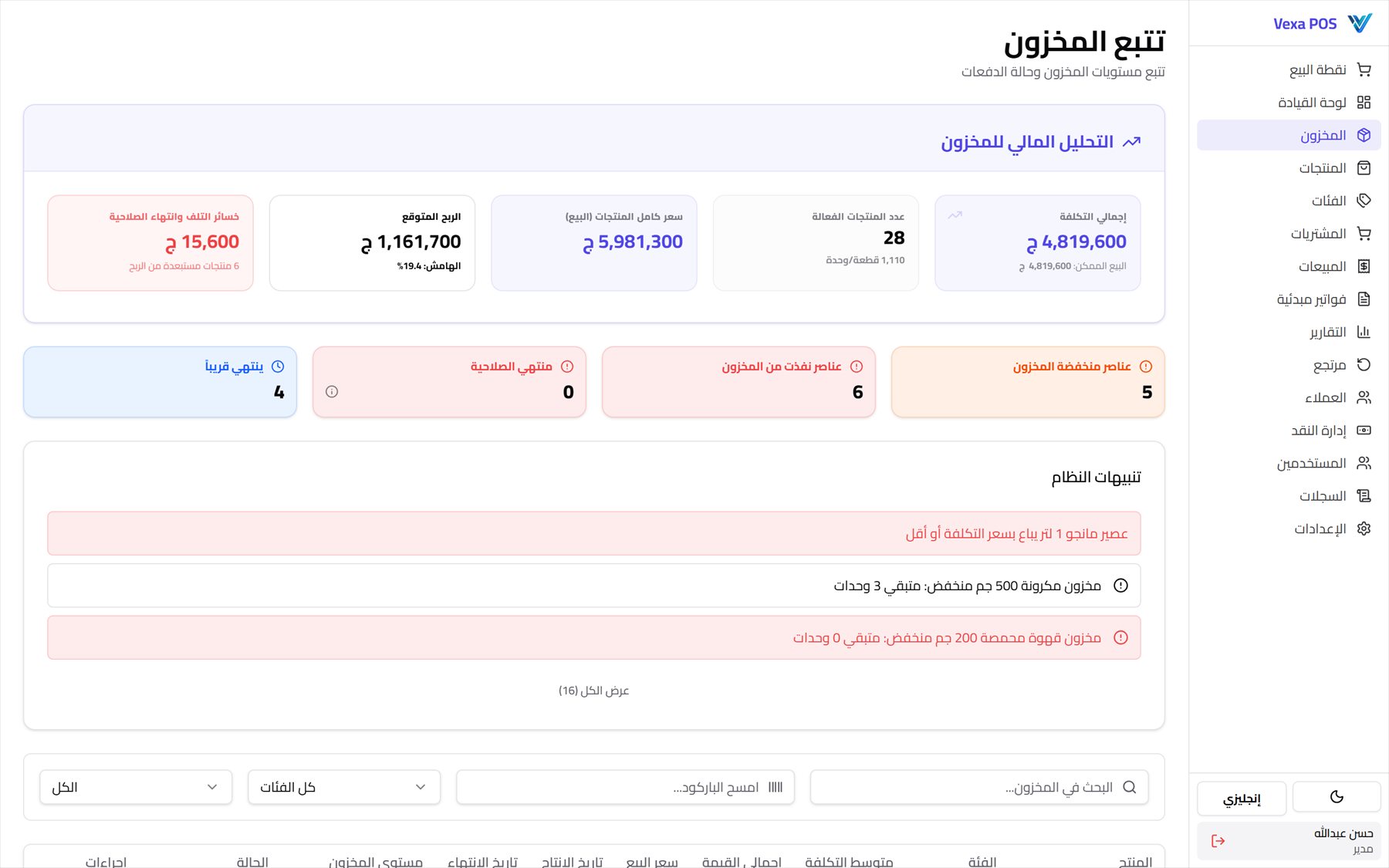The height and width of the screenshot is (868, 1389).
Task: Open ينتهي قريباً card
Action: [x=160, y=382]
